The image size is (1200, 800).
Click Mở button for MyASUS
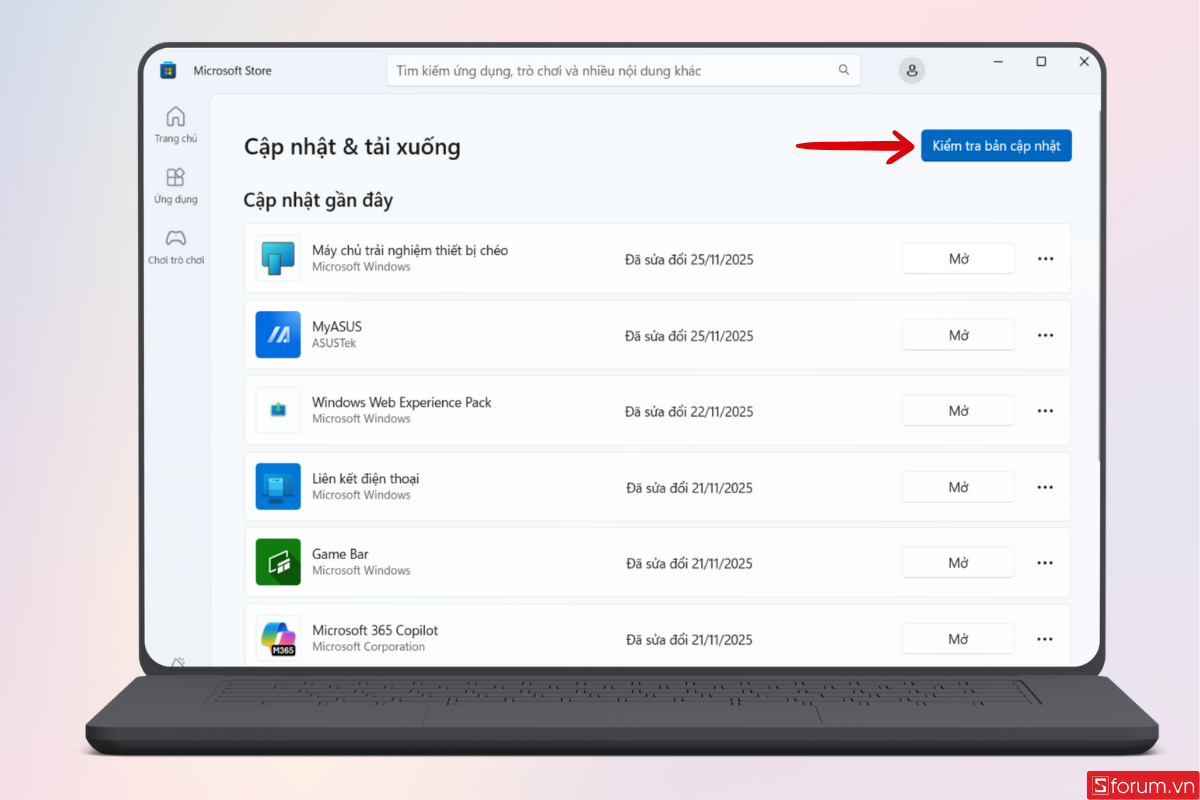click(958, 335)
